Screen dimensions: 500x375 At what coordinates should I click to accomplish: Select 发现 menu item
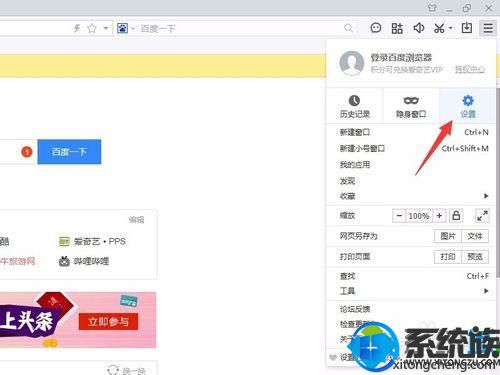coord(411,181)
